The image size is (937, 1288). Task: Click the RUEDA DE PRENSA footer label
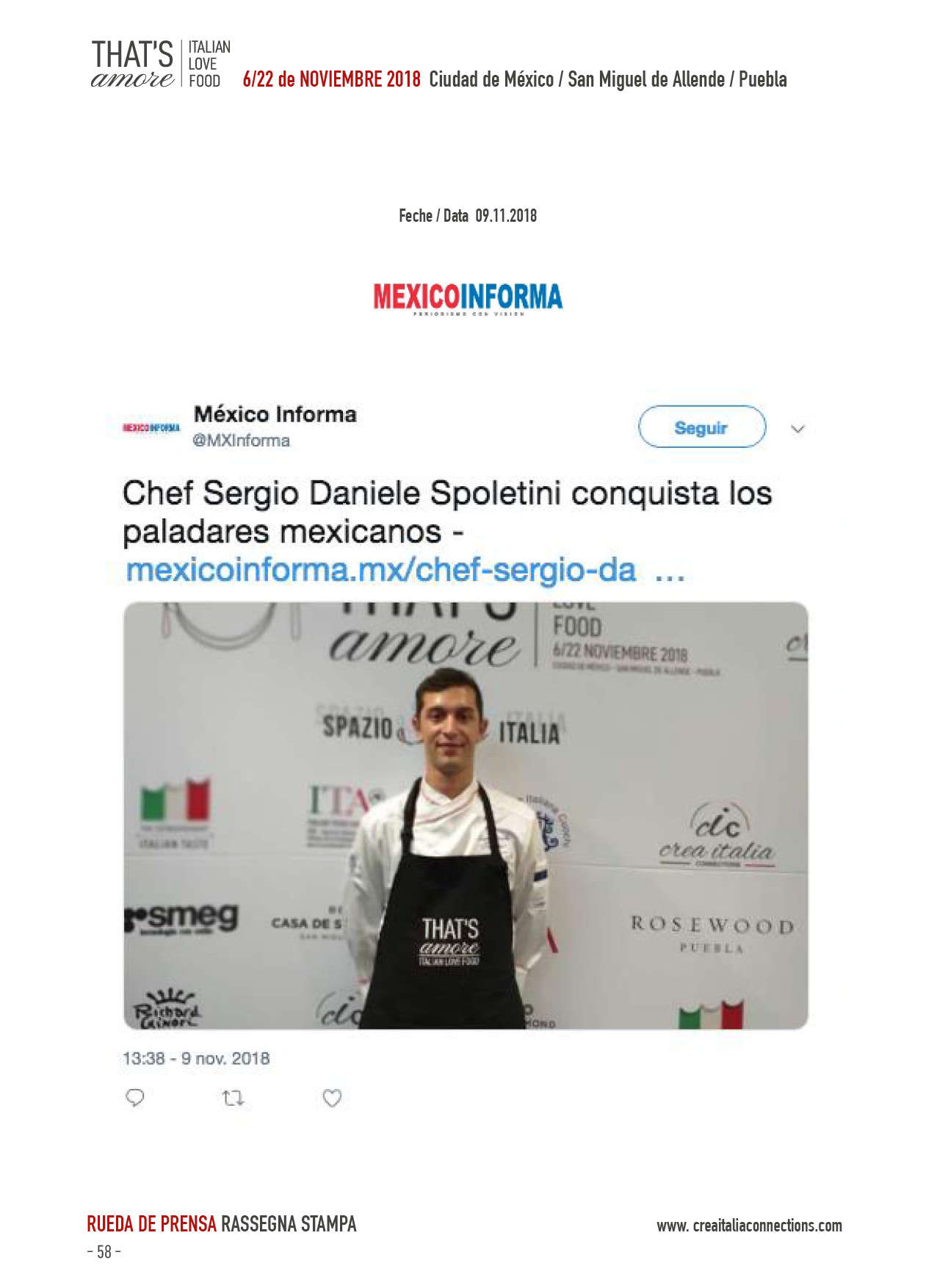click(x=151, y=1224)
